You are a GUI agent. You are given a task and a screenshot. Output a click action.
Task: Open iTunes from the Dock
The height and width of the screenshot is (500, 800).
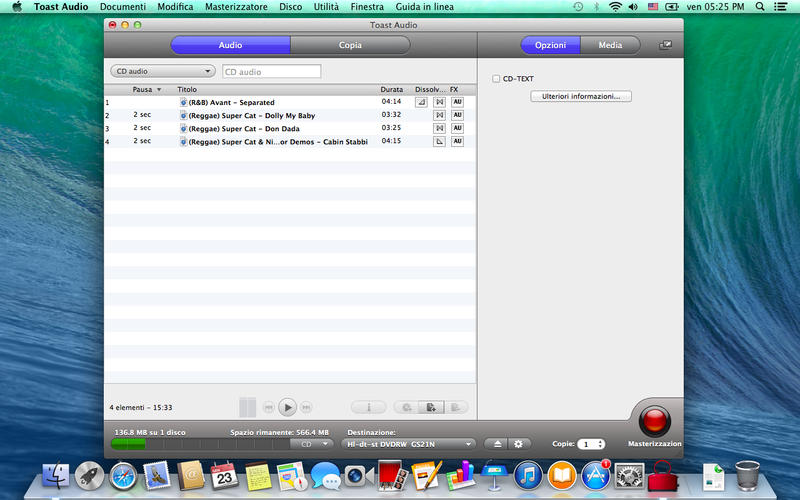[x=528, y=476]
